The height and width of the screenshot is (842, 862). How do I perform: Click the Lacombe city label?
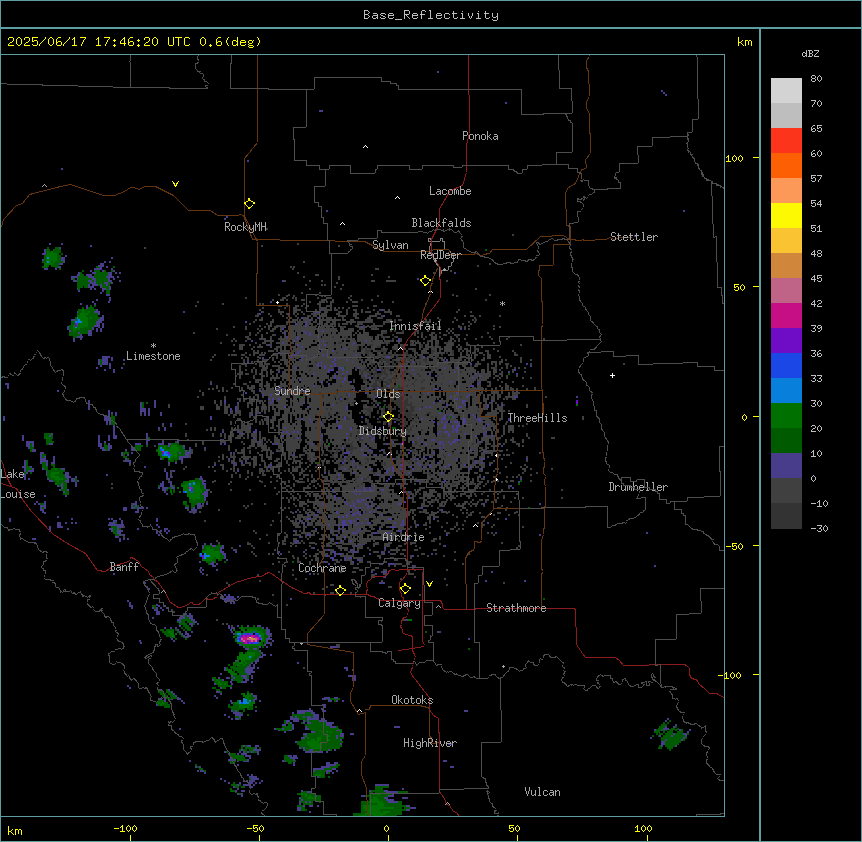coord(450,191)
